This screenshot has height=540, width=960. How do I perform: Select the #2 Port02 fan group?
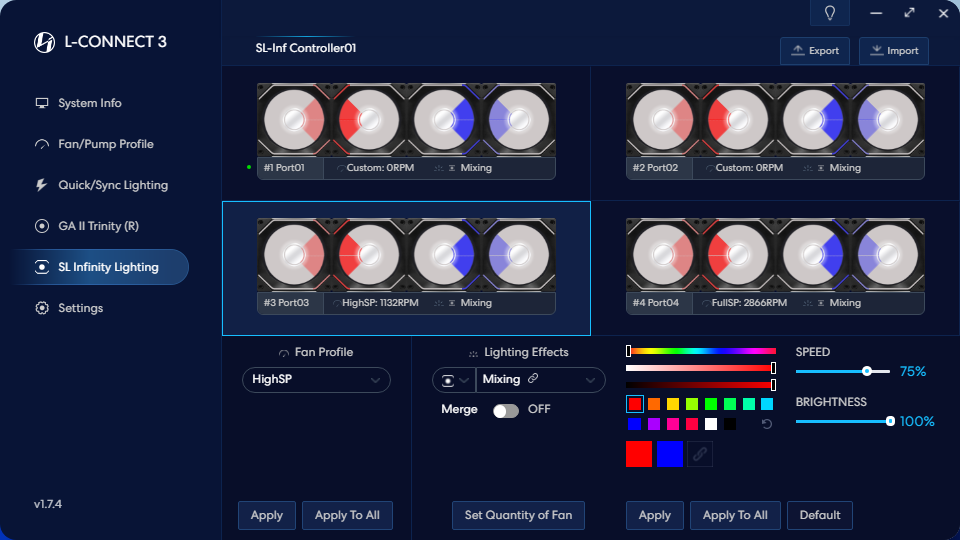point(775,131)
